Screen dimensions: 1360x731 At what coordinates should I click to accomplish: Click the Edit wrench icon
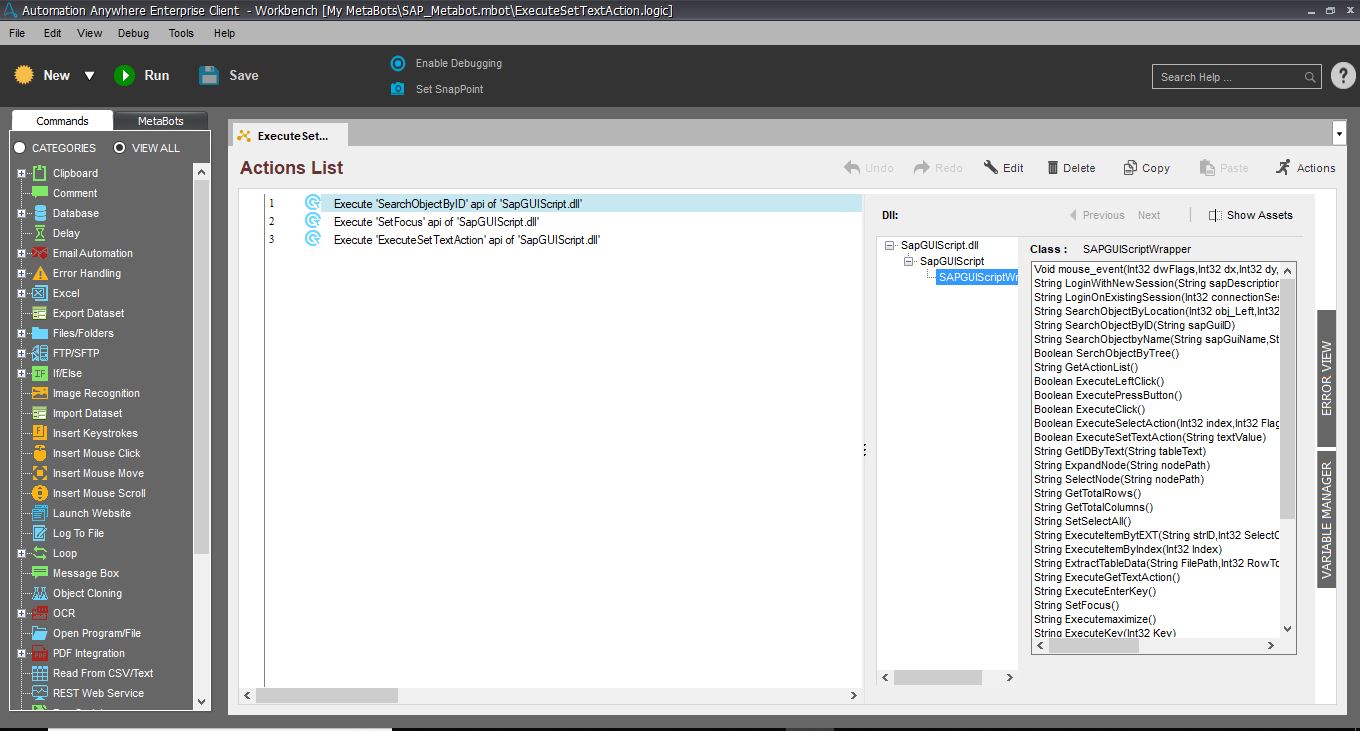991,168
